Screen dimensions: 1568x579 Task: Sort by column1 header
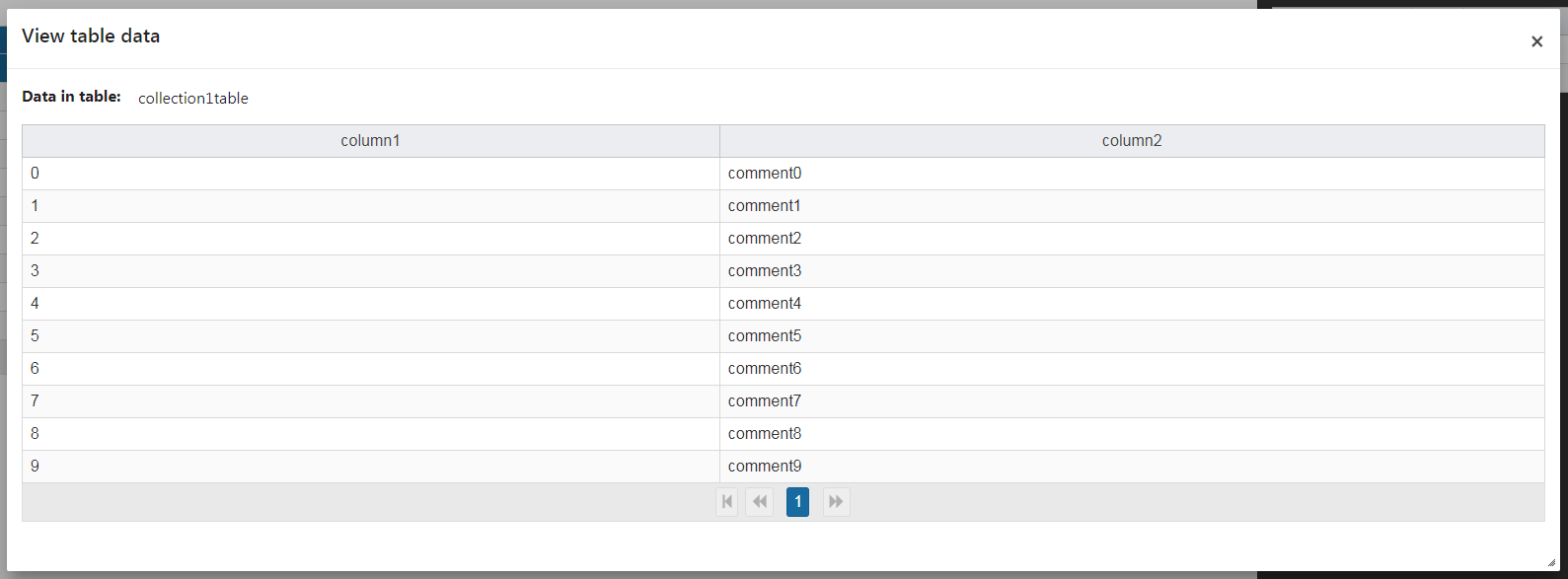coord(371,141)
